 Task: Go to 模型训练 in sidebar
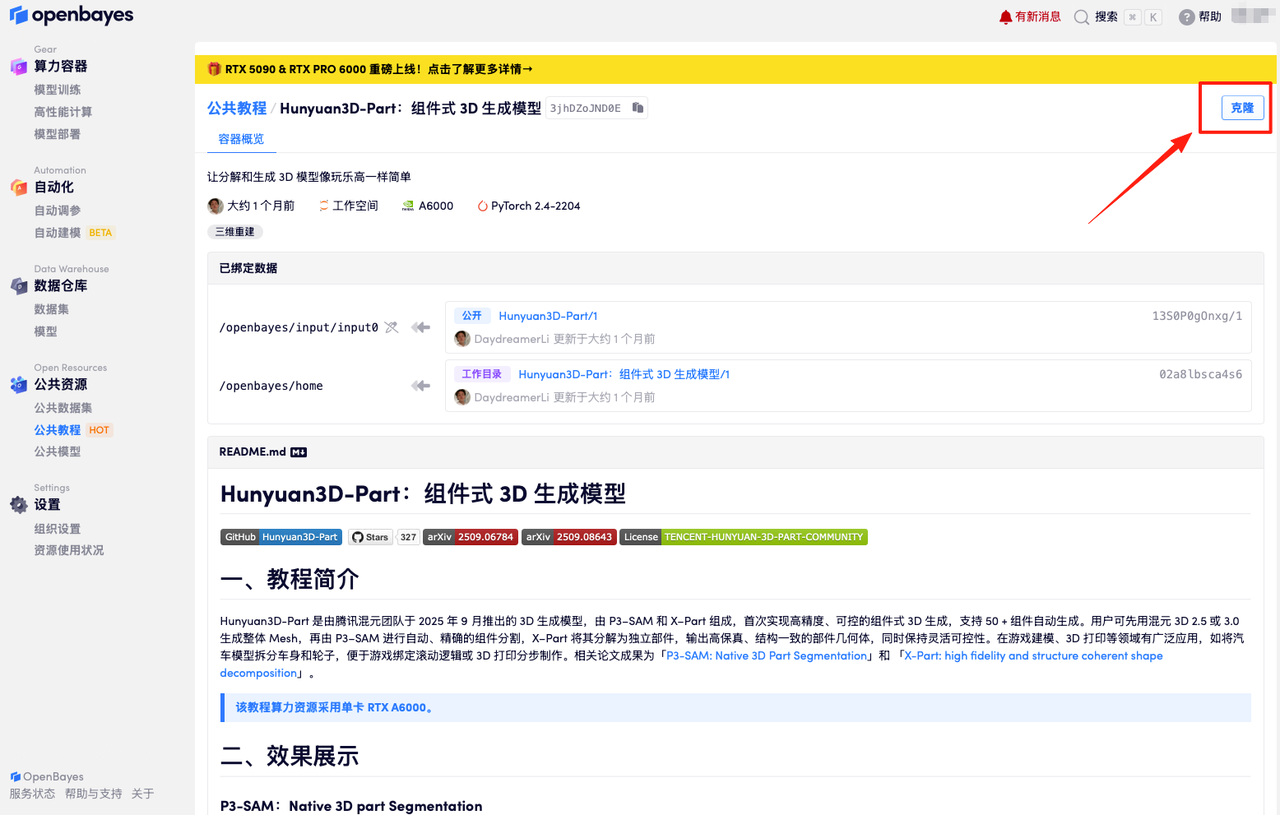[57, 90]
